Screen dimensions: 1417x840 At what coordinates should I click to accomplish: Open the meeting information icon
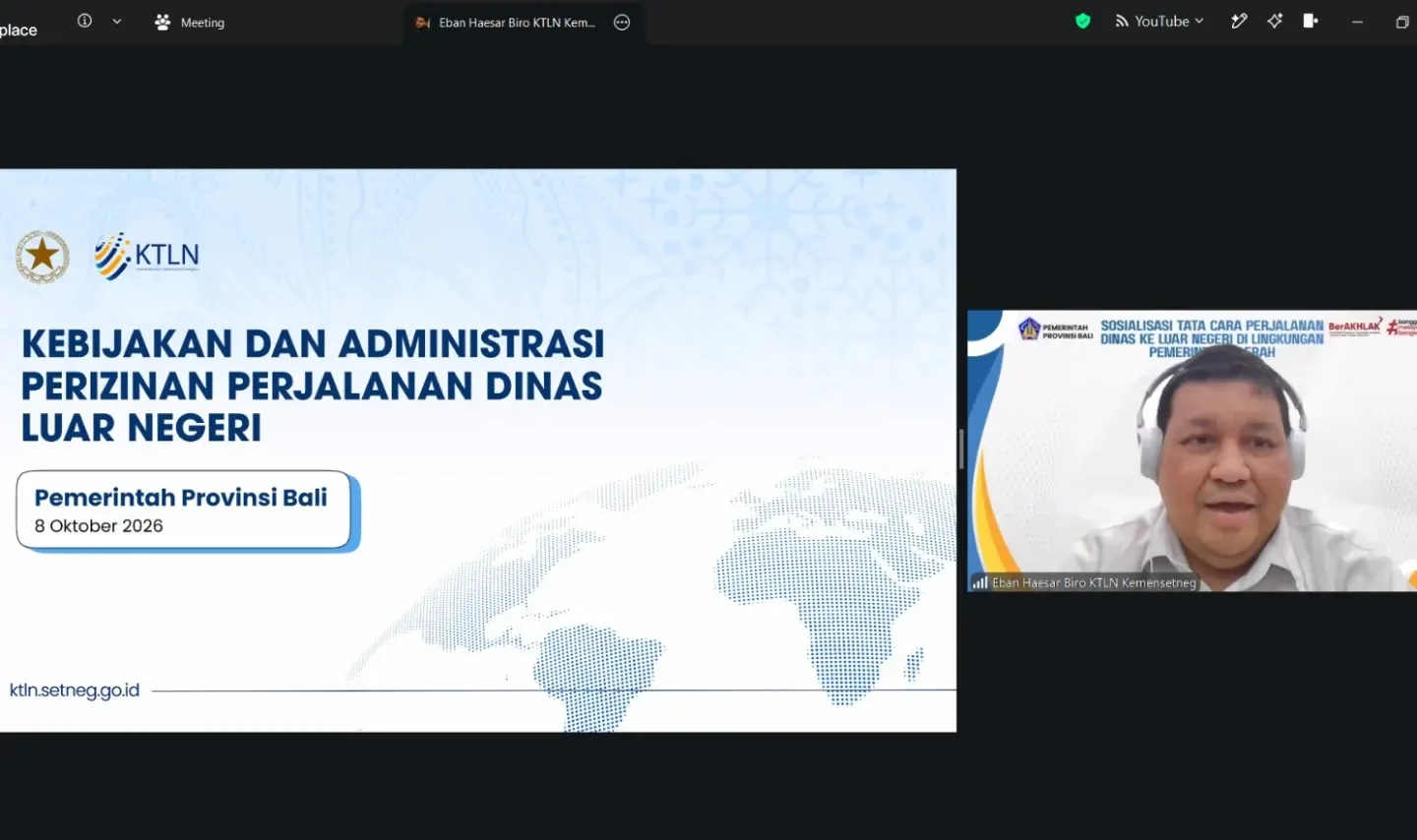pyautogui.click(x=85, y=21)
